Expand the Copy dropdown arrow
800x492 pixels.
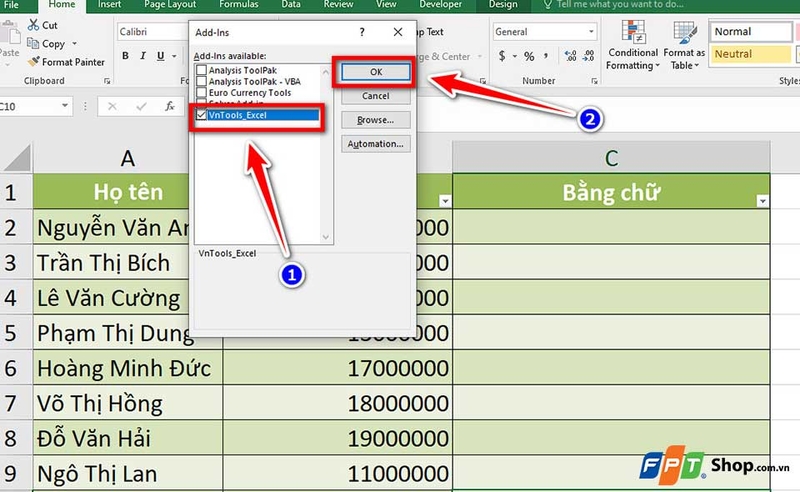[74, 43]
